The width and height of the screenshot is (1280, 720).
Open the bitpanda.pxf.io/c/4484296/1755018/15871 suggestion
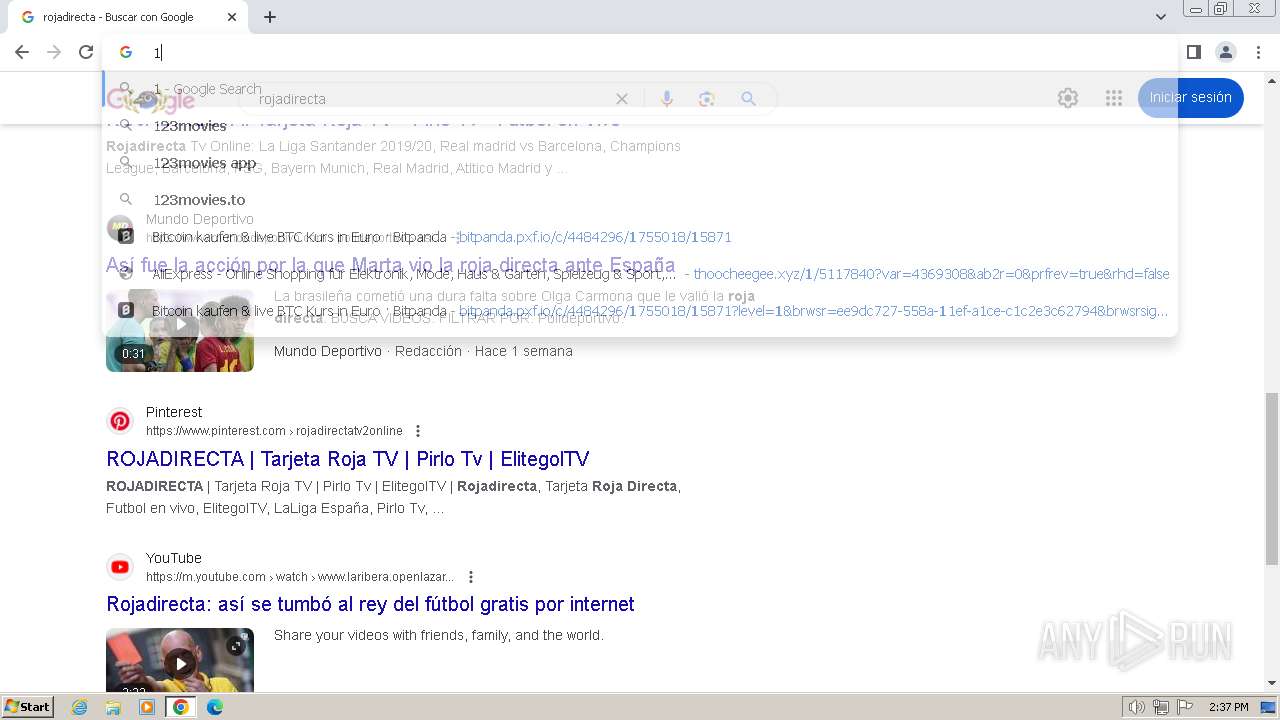(x=641, y=237)
